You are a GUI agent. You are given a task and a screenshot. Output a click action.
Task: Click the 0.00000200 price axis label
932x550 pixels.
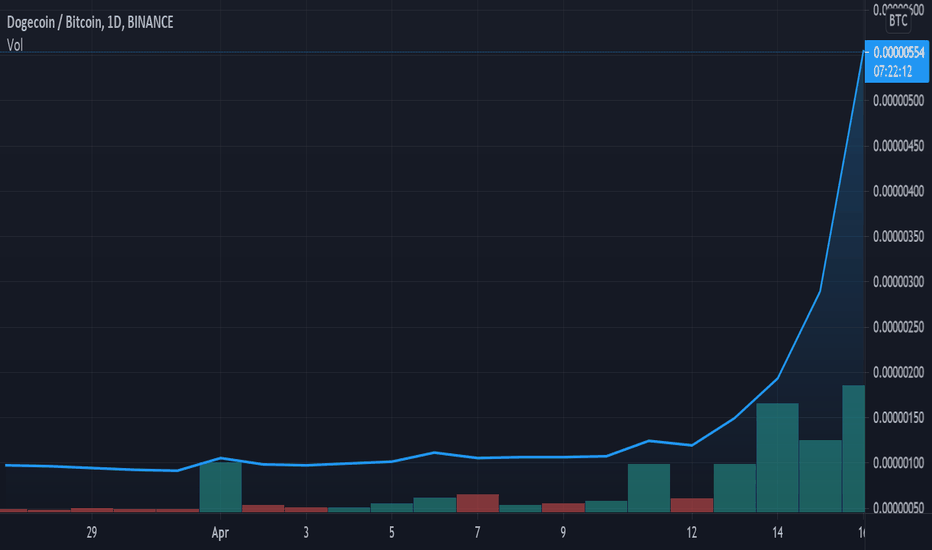[899, 372]
